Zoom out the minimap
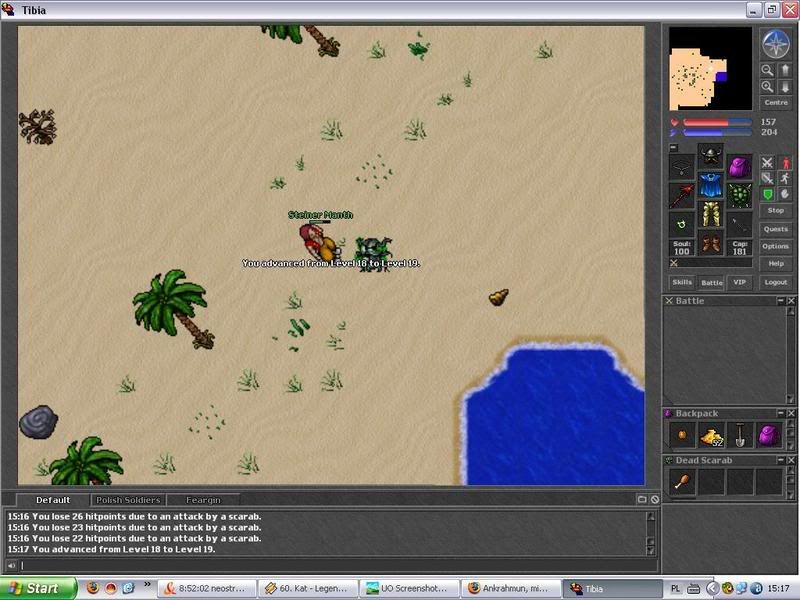This screenshot has width=800, height=600. click(x=767, y=70)
